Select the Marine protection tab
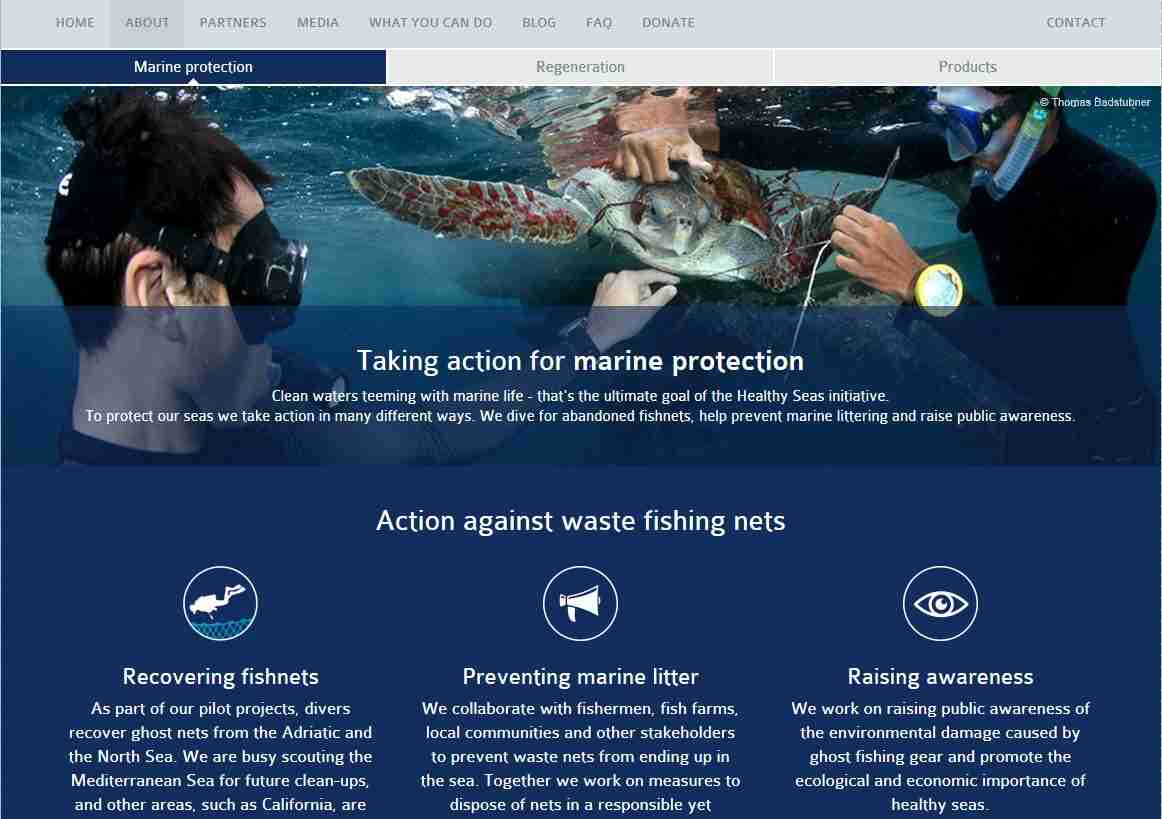Screen dimensions: 1162x819 [x=193, y=67]
